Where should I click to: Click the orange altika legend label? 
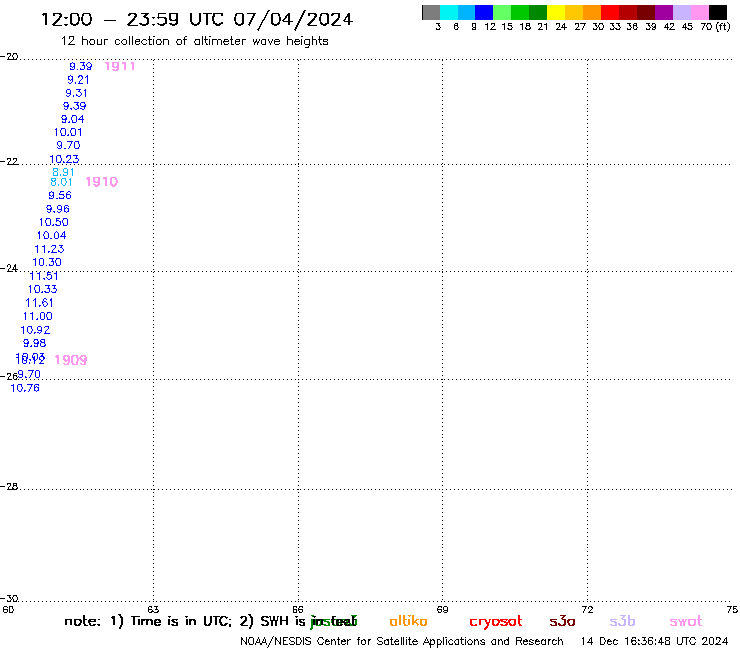408,621
